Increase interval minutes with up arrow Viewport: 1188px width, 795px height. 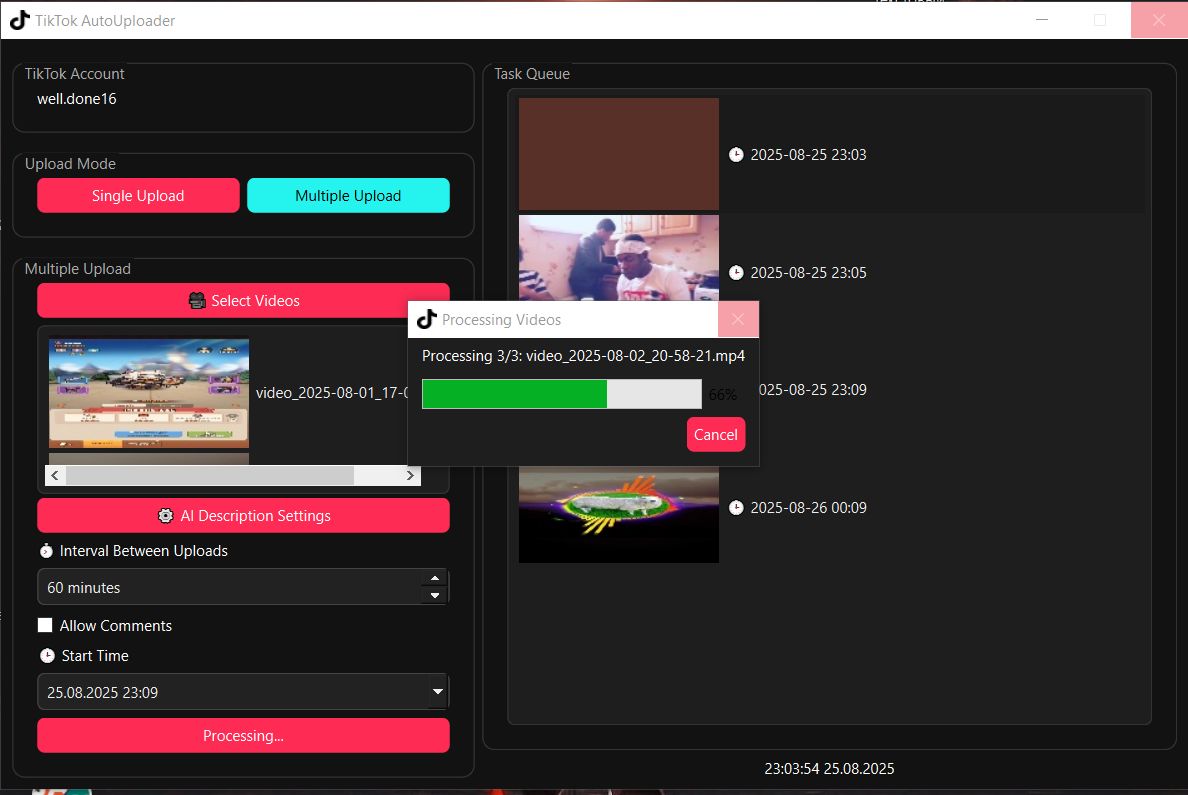tap(434, 578)
